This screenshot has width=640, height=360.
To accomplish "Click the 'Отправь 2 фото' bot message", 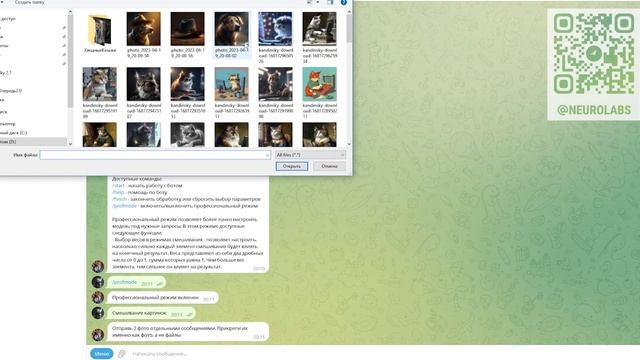I will (188, 331).
